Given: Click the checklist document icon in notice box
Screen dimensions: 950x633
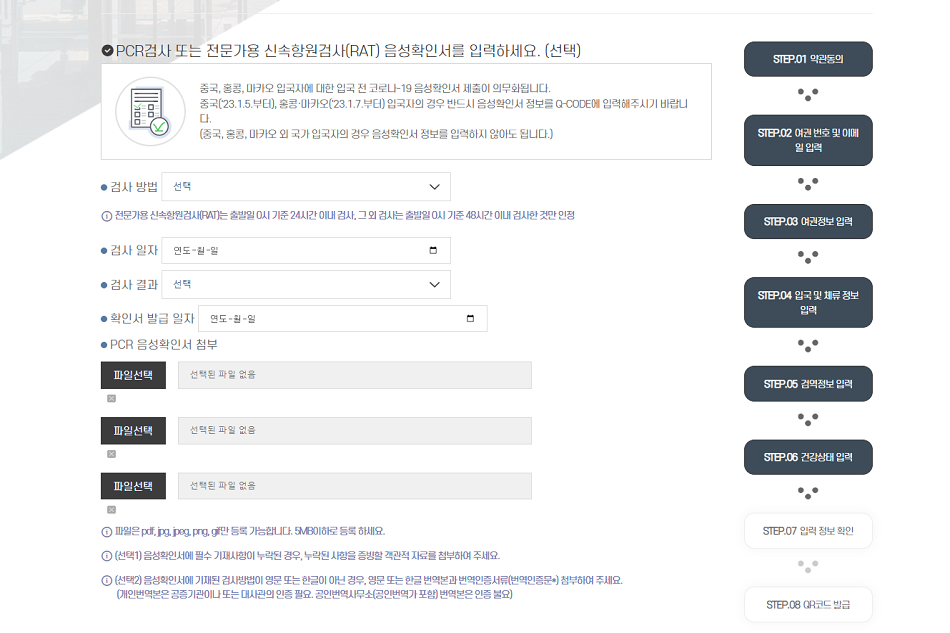Looking at the screenshot, I should 150,111.
